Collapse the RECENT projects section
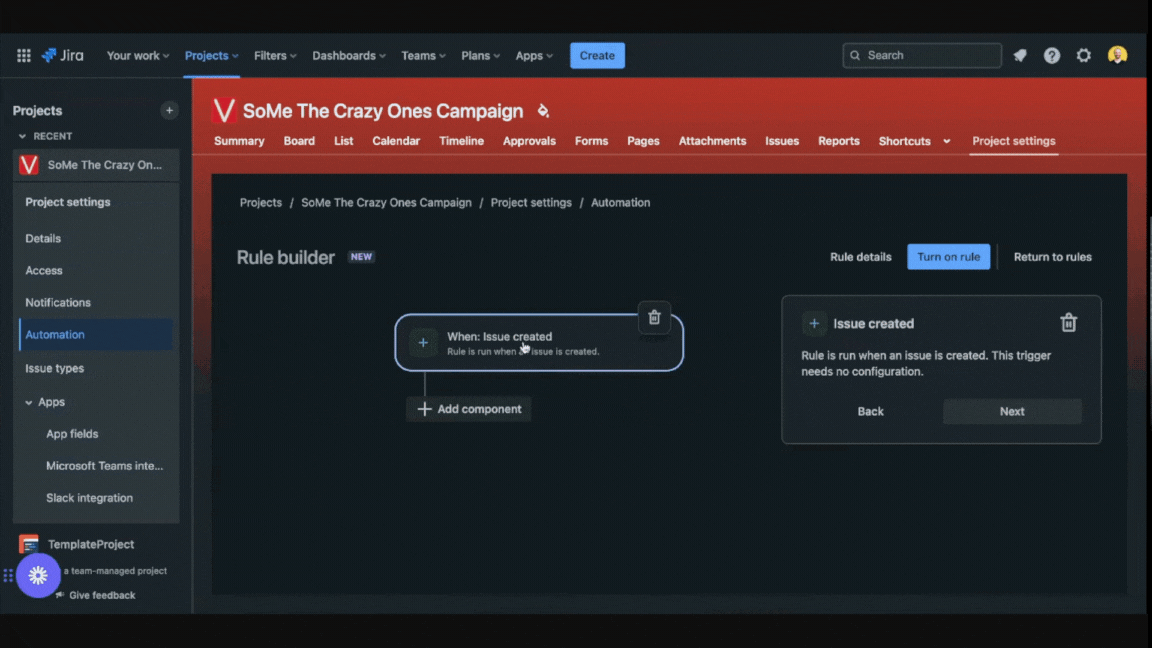 tap(22, 136)
